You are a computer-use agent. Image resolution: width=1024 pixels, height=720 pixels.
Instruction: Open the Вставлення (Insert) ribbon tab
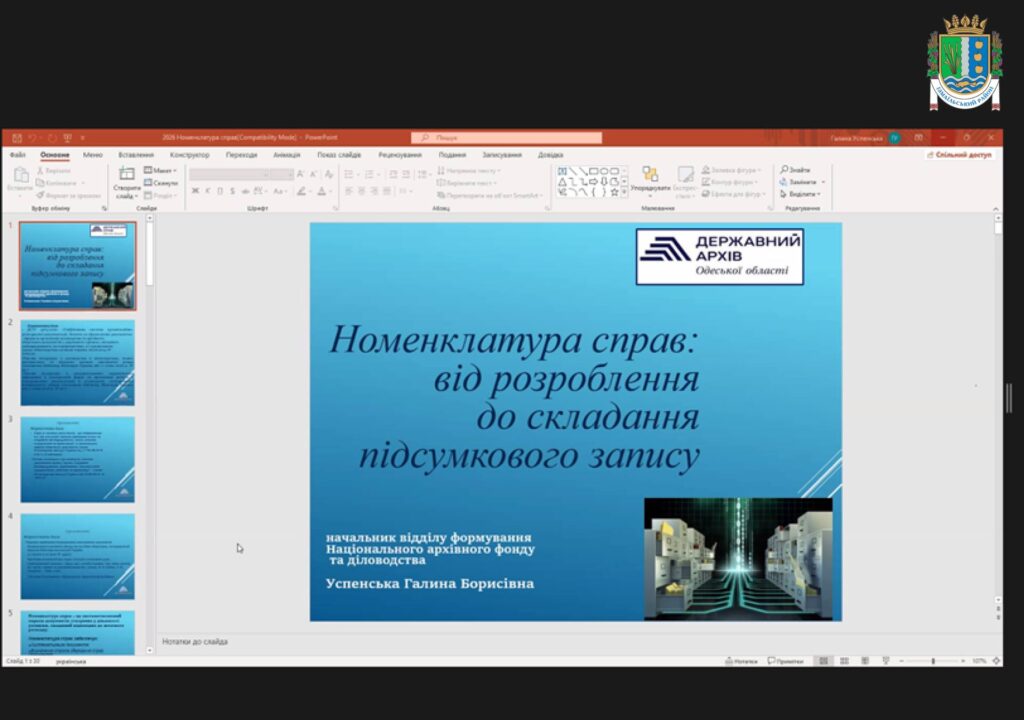pyautogui.click(x=136, y=155)
